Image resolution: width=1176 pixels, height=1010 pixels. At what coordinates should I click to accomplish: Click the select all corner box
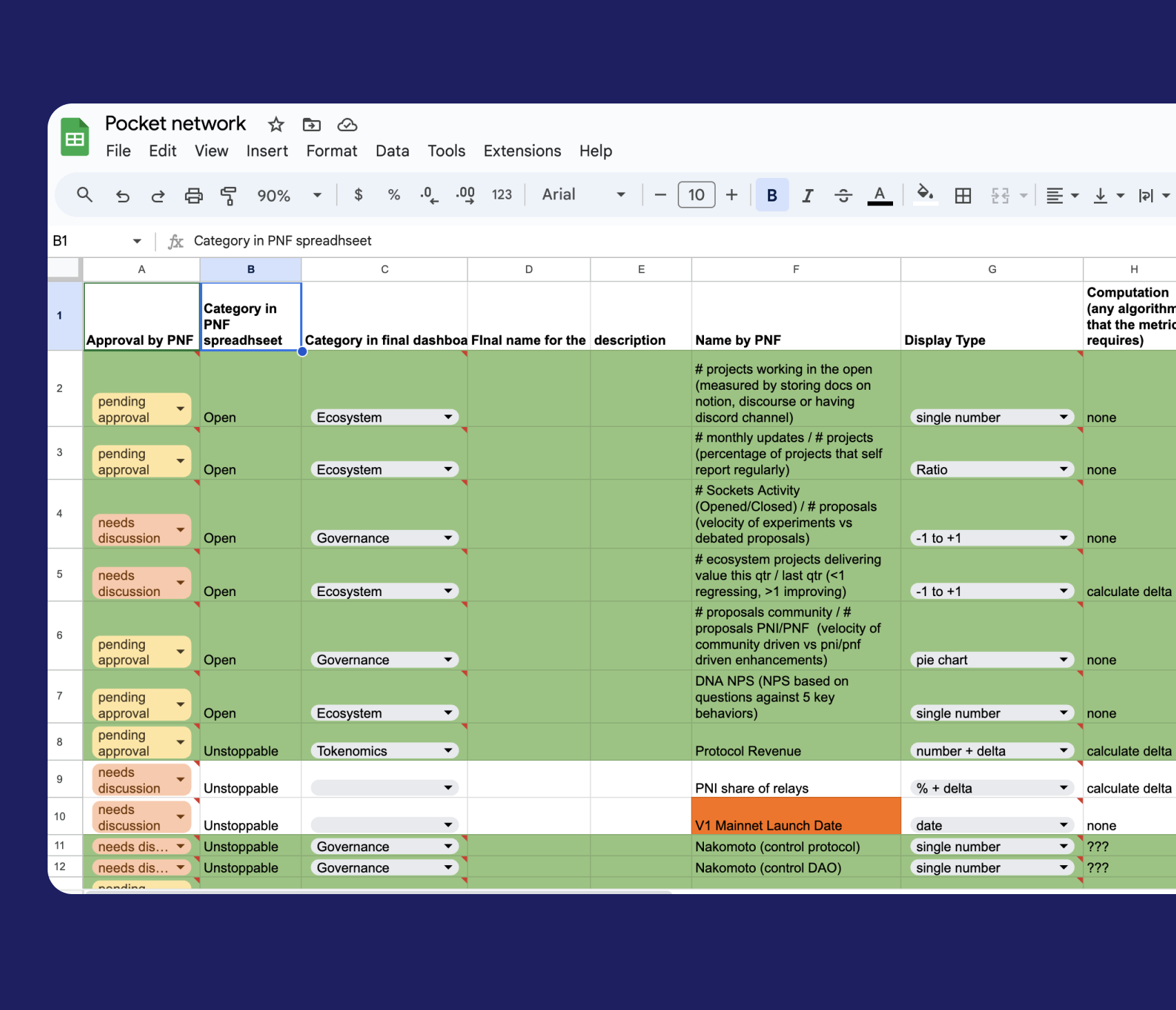pyautogui.click(x=65, y=269)
